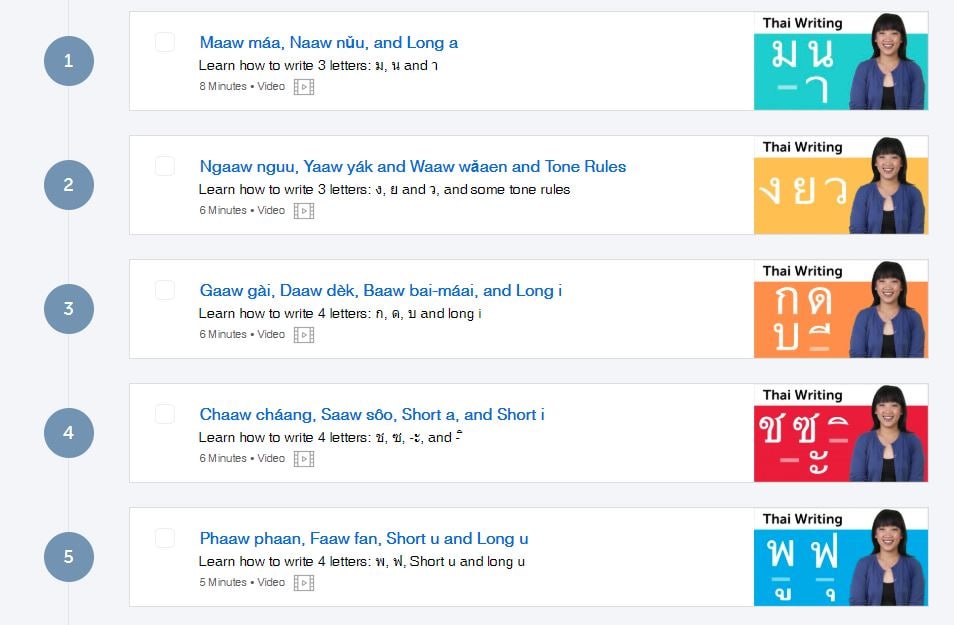Go to Chaaw cháang, Saaw sôo lesson link
The width and height of the screenshot is (954, 625).
coord(371,415)
